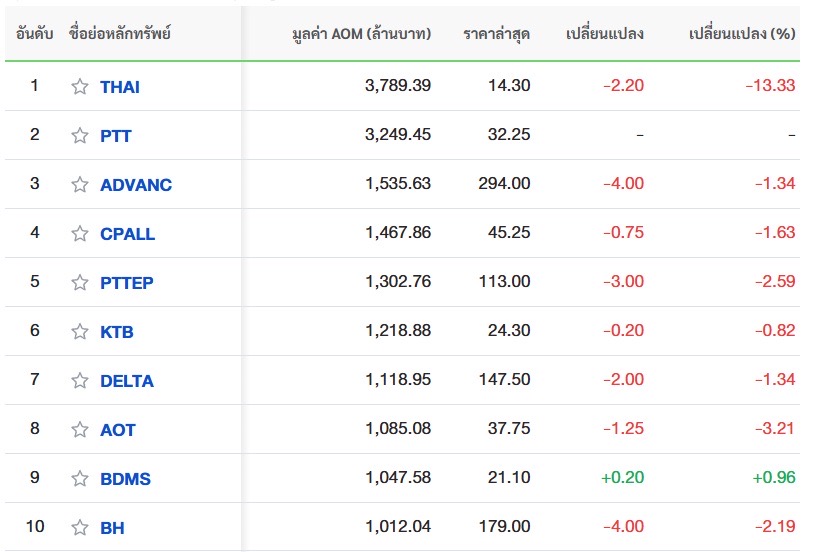Viewport: 828px width, 552px height.
Task: Click the ชื่อย่อหลักทรัพย์ column header
Action: click(x=120, y=34)
